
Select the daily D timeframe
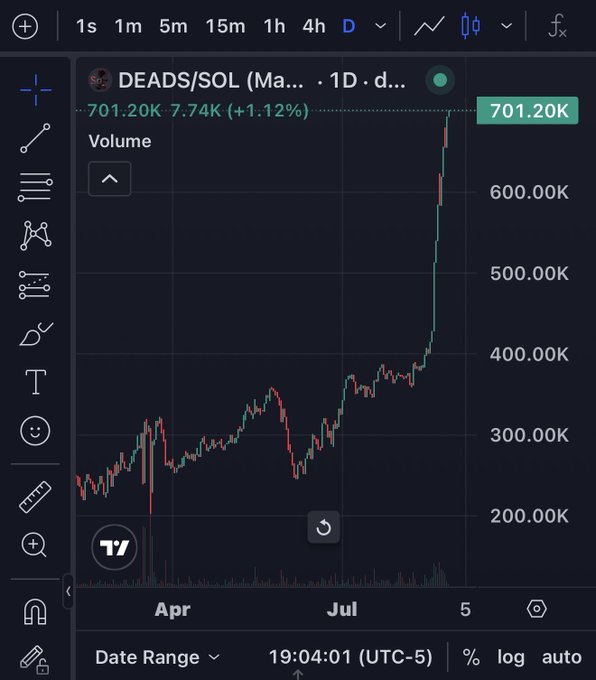(349, 26)
